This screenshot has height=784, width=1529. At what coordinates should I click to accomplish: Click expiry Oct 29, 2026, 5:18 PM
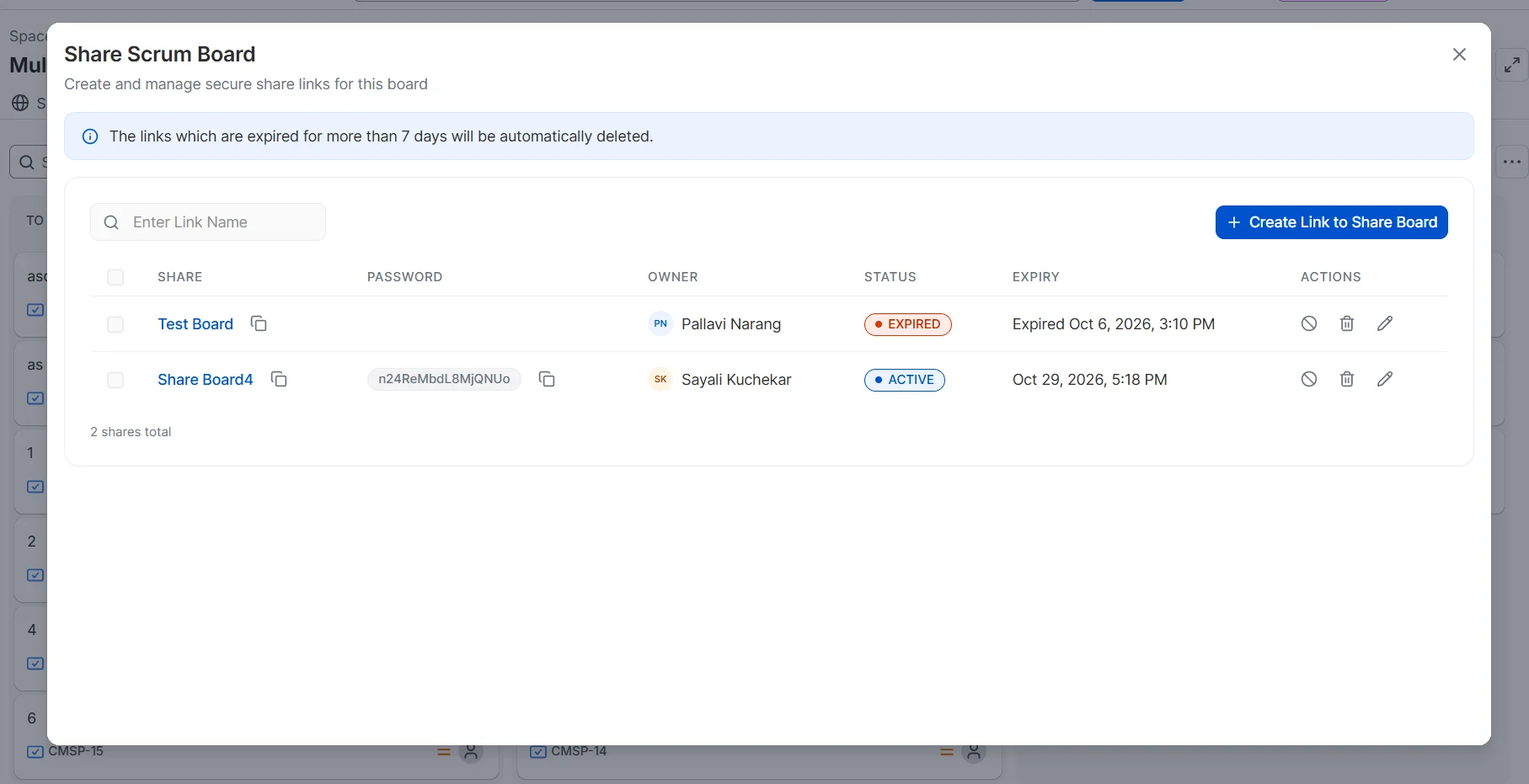(x=1090, y=380)
